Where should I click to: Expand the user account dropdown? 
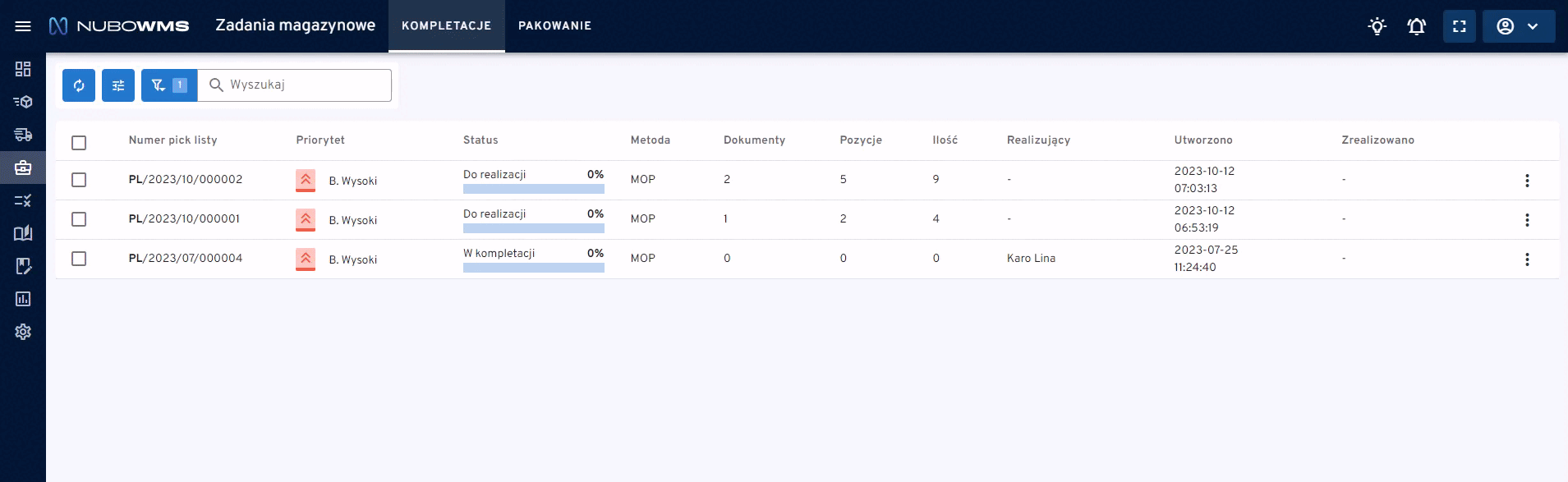click(1518, 26)
